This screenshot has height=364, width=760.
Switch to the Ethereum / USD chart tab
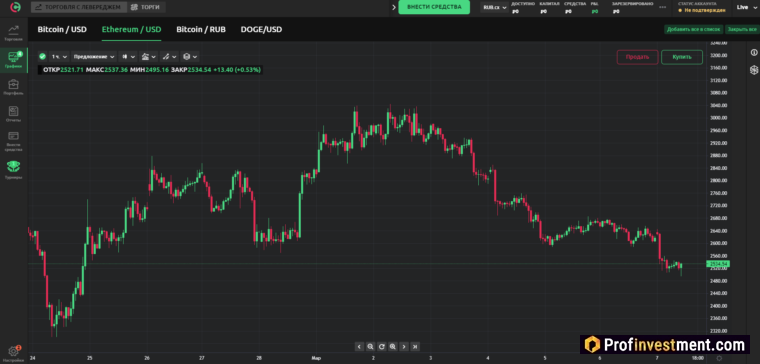[x=131, y=30]
